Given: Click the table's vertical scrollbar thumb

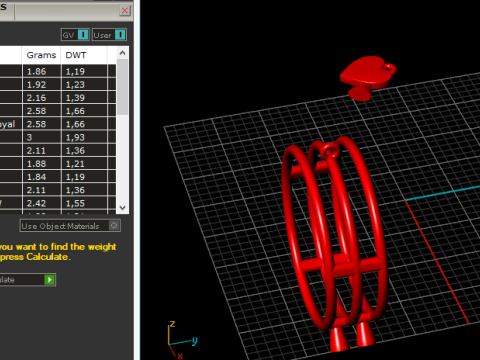Looking at the screenshot, I should click(x=122, y=87).
